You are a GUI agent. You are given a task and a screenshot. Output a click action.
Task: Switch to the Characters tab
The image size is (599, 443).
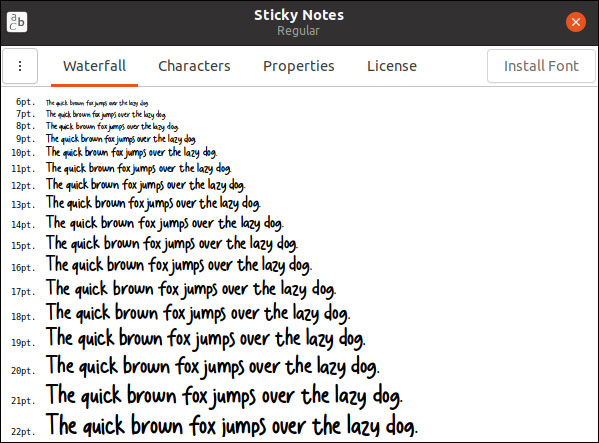(x=194, y=66)
